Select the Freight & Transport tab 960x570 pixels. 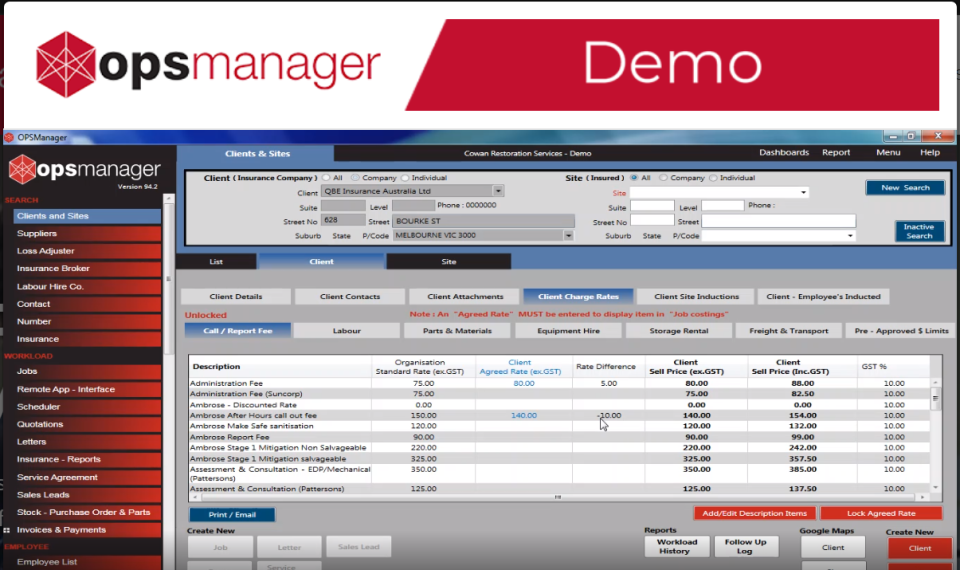tap(789, 331)
